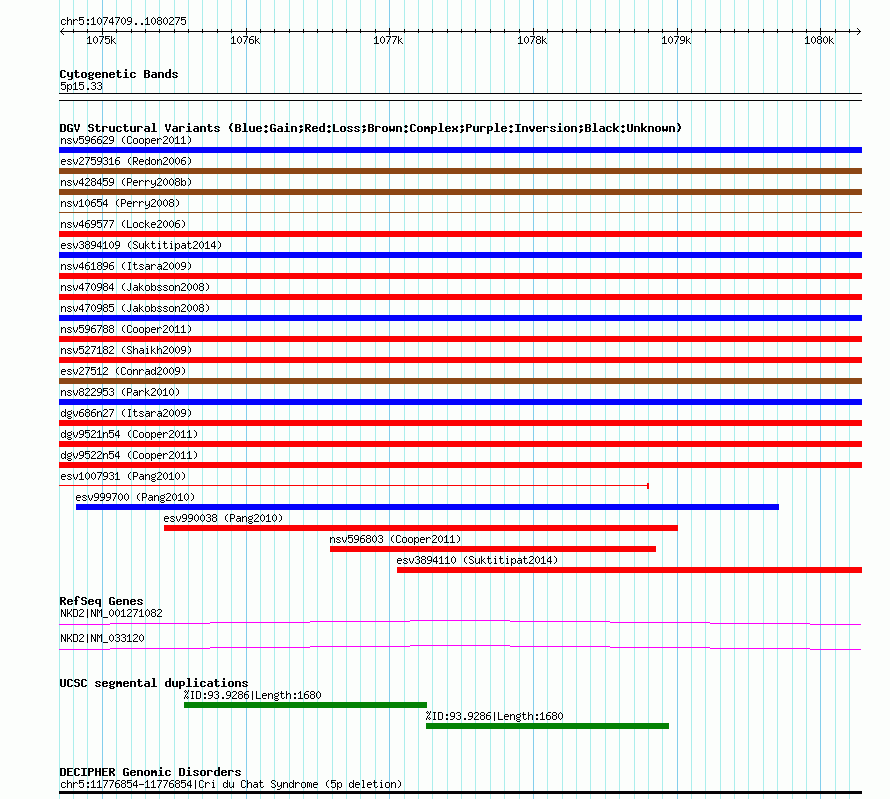Viewport: 890px width, 799px height.
Task: Click the RefSeq Genes track title
Action: click(102, 601)
